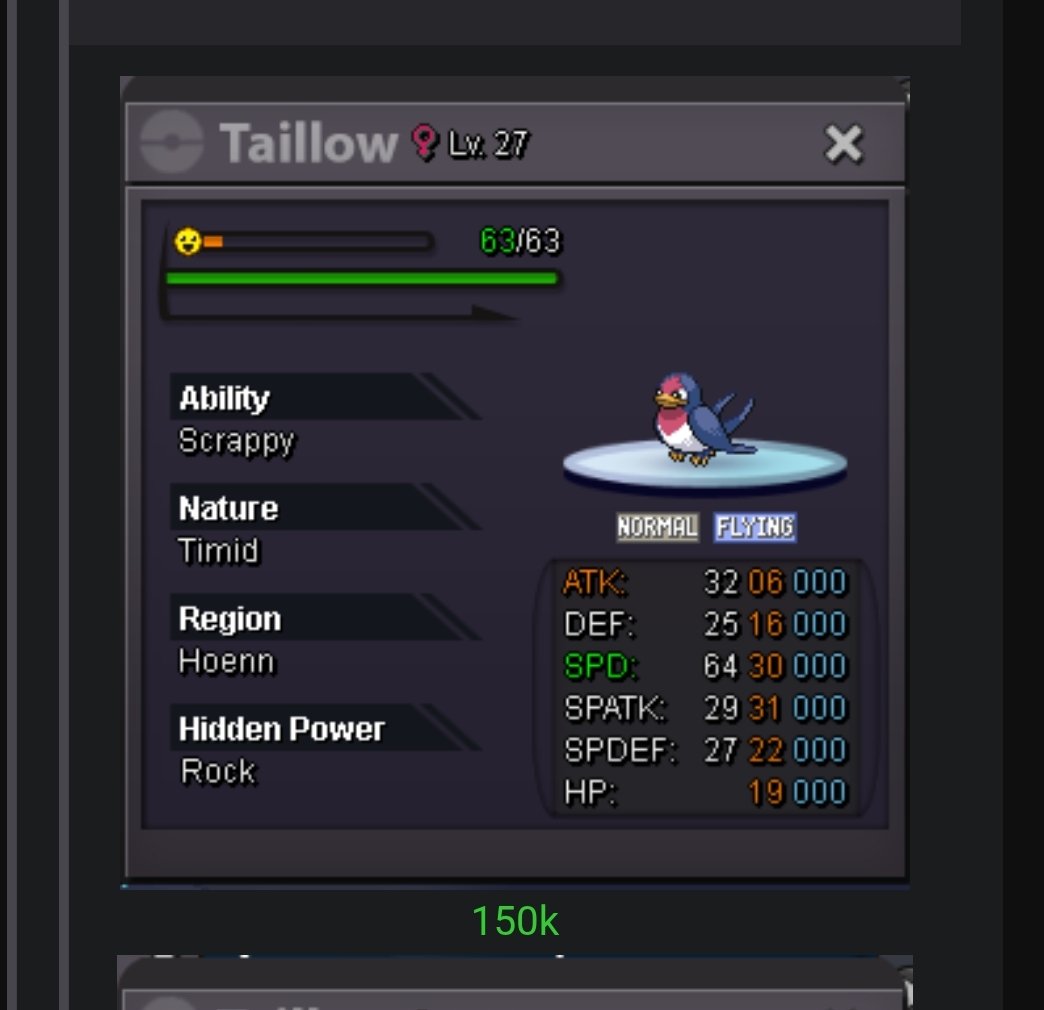Viewport: 1044px width, 1010px height.
Task: Click the NORMAL type badge
Action: [657, 527]
